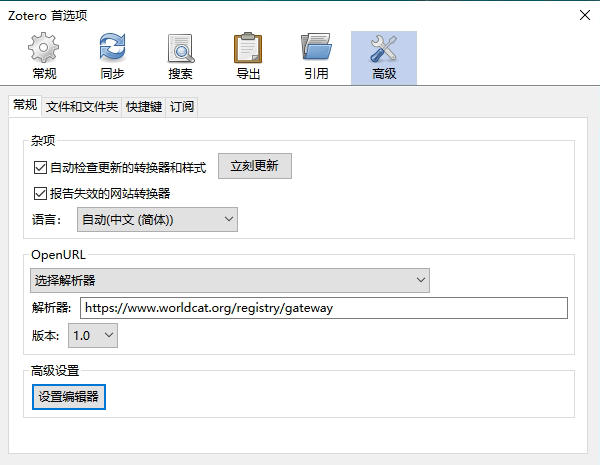Open the 常规 gear preferences pane

click(x=44, y=57)
